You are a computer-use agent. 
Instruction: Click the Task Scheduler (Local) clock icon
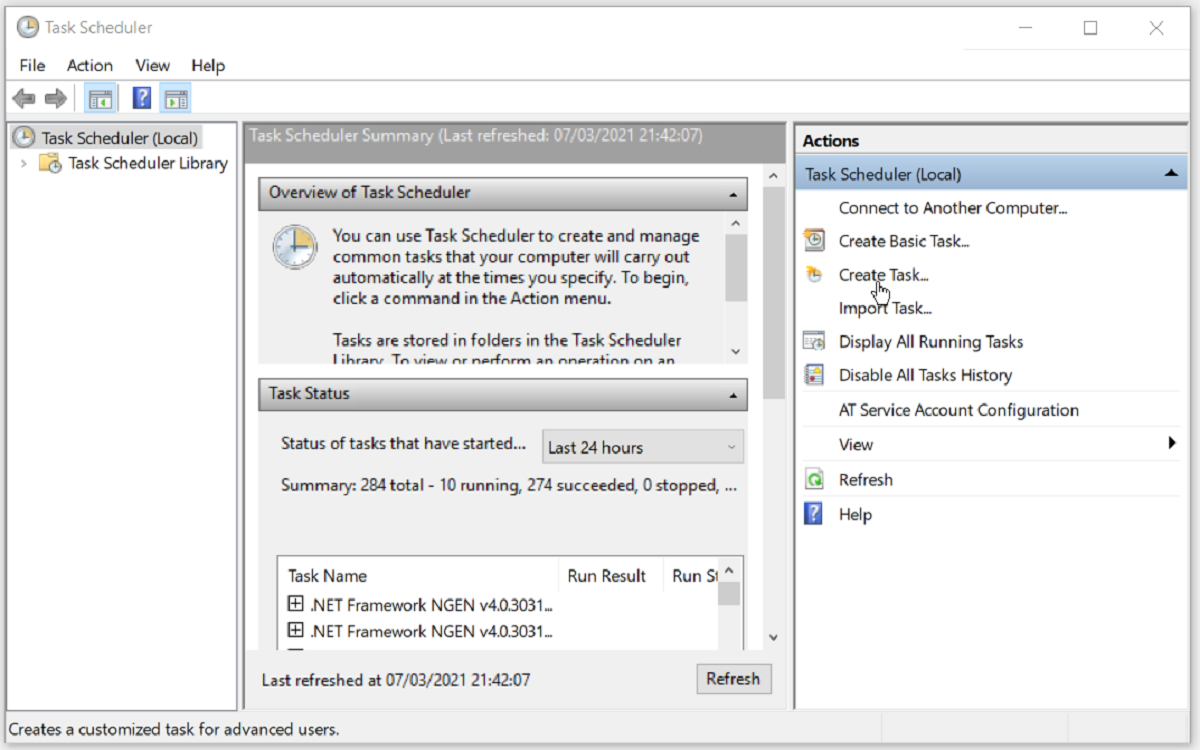24,138
